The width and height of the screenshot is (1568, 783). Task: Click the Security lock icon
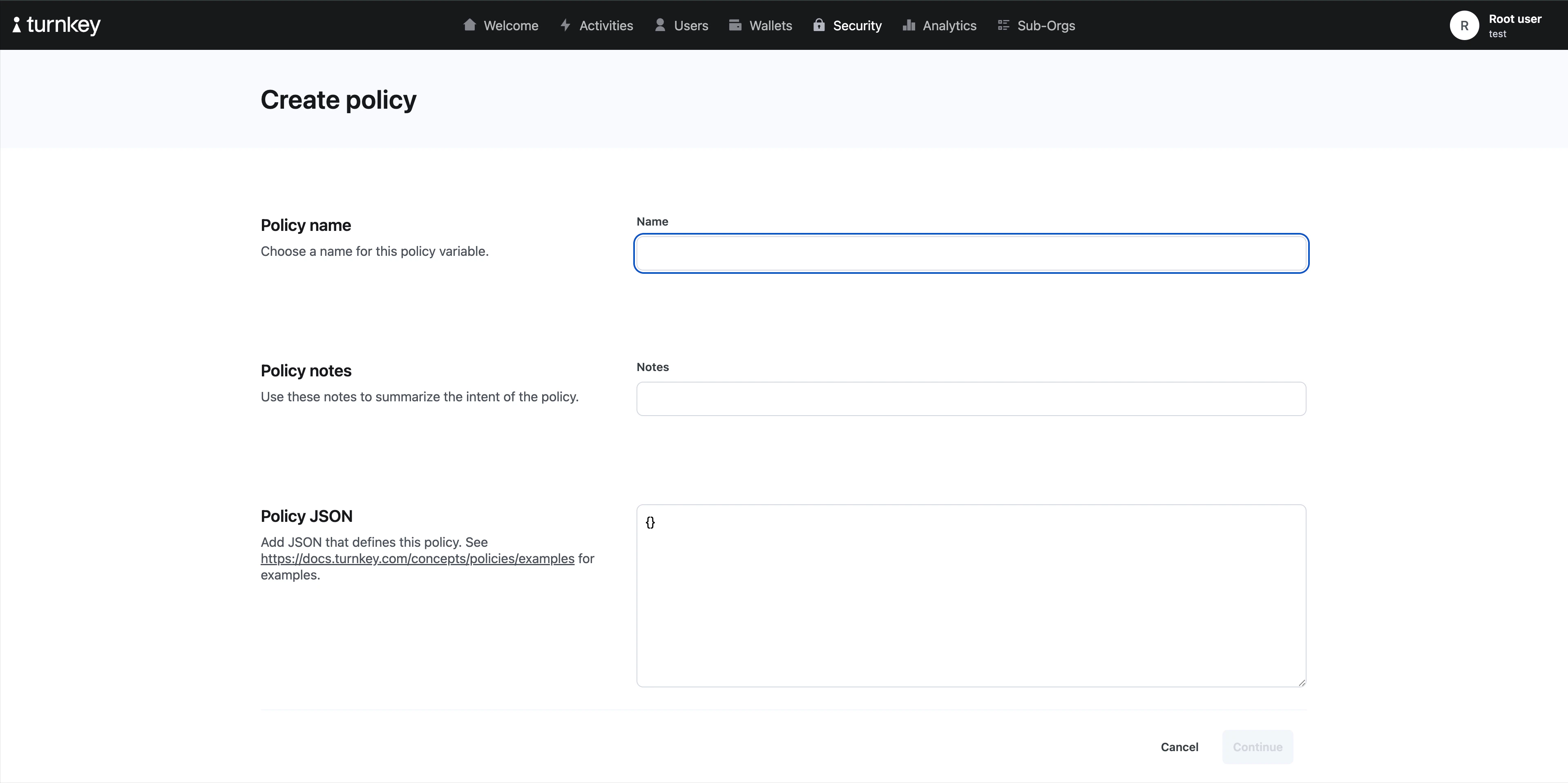(x=819, y=25)
